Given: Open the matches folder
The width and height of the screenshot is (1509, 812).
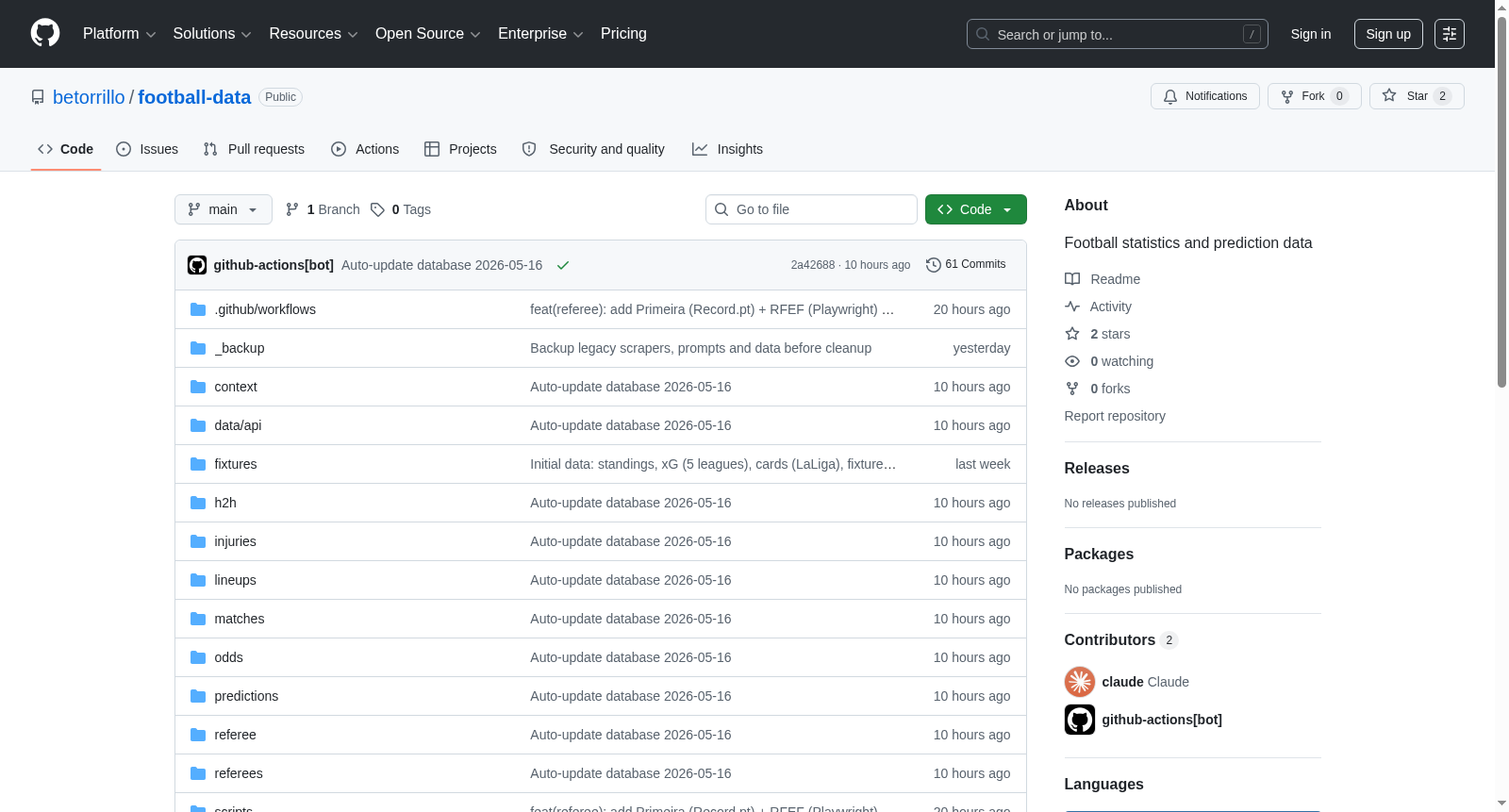Looking at the screenshot, I should click(240, 619).
